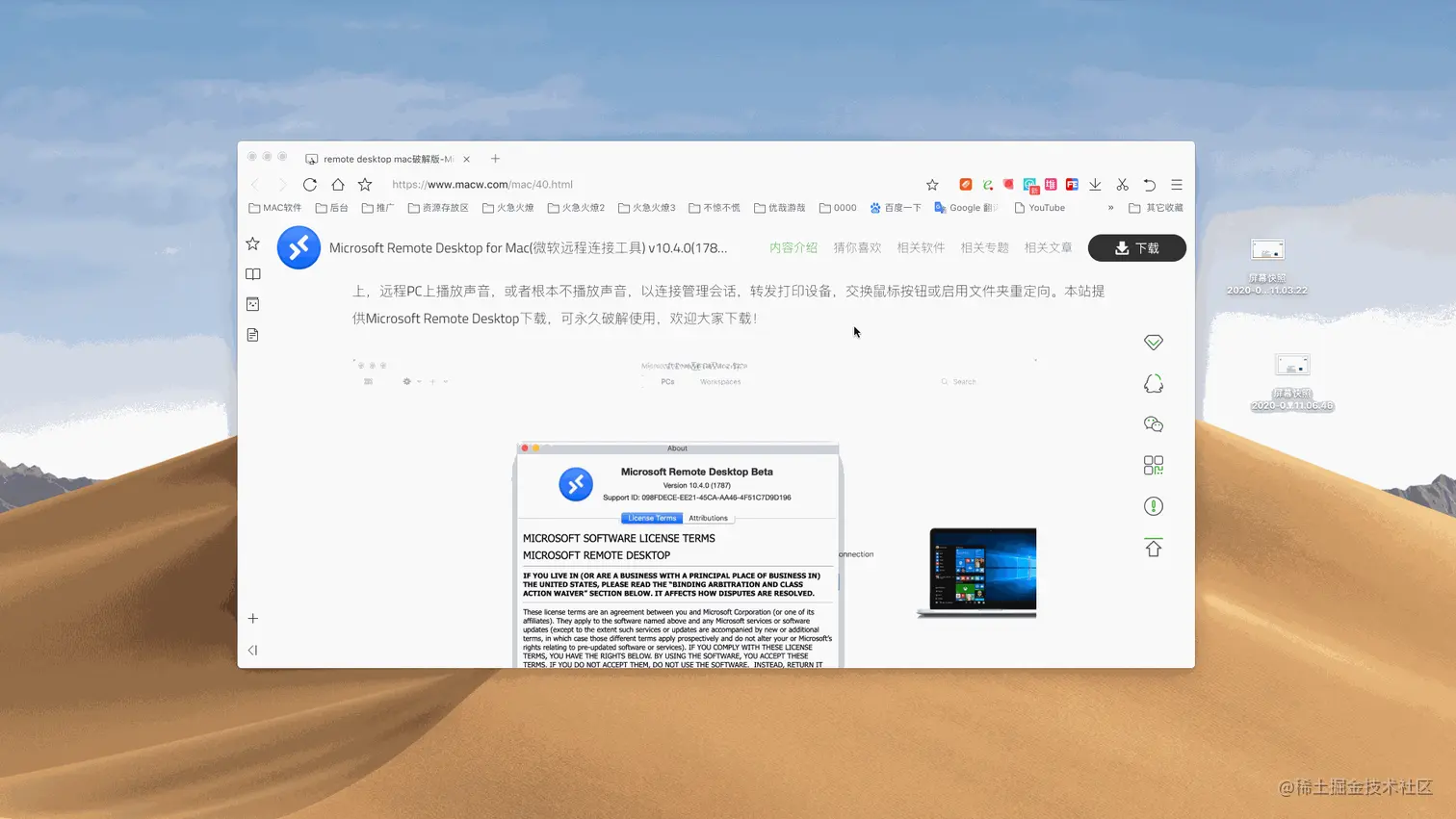This screenshot has height=819, width=1456.
Task: Click the 下载 download button
Action: (x=1137, y=248)
